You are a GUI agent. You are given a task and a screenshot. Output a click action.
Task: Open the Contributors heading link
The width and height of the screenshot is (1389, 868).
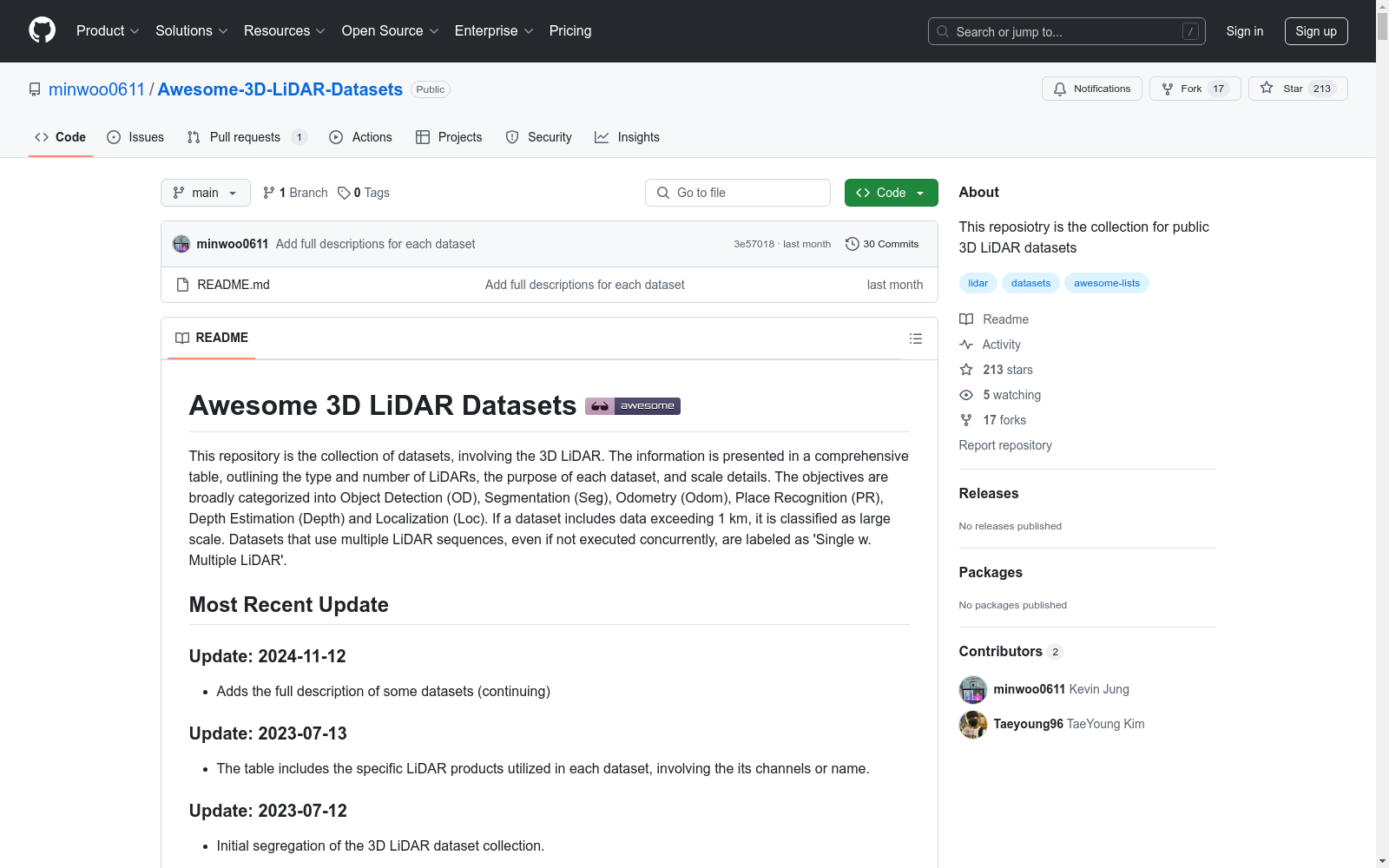pos(1011,651)
